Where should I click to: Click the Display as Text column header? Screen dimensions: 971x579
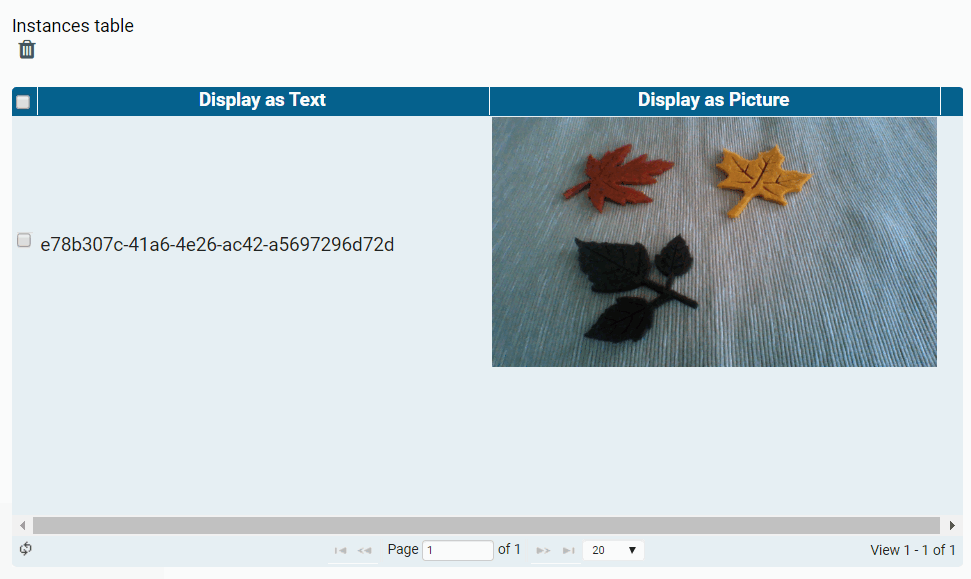[x=262, y=100]
